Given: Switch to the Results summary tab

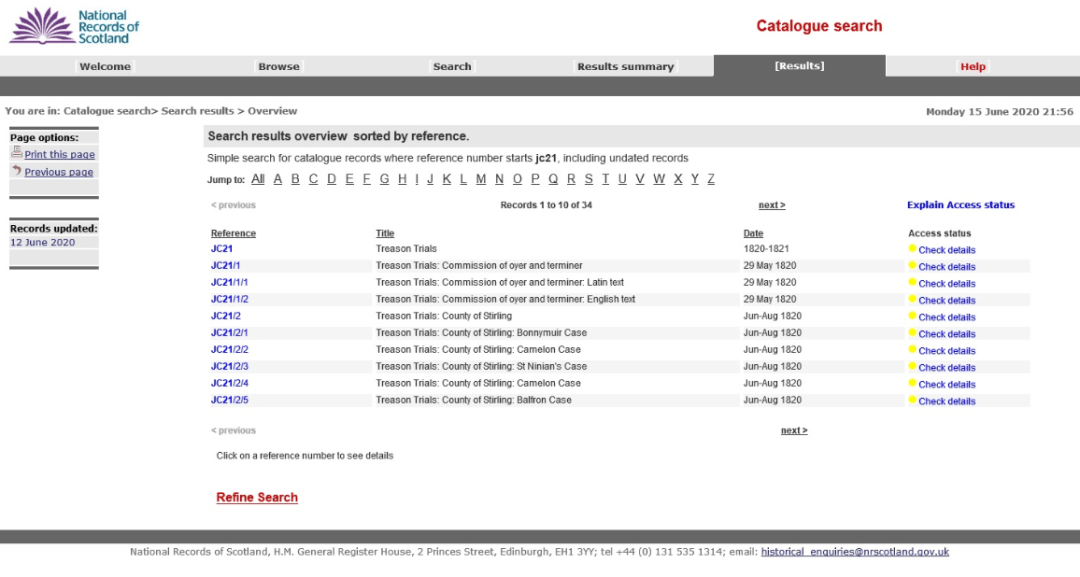Looking at the screenshot, I should (x=625, y=67).
